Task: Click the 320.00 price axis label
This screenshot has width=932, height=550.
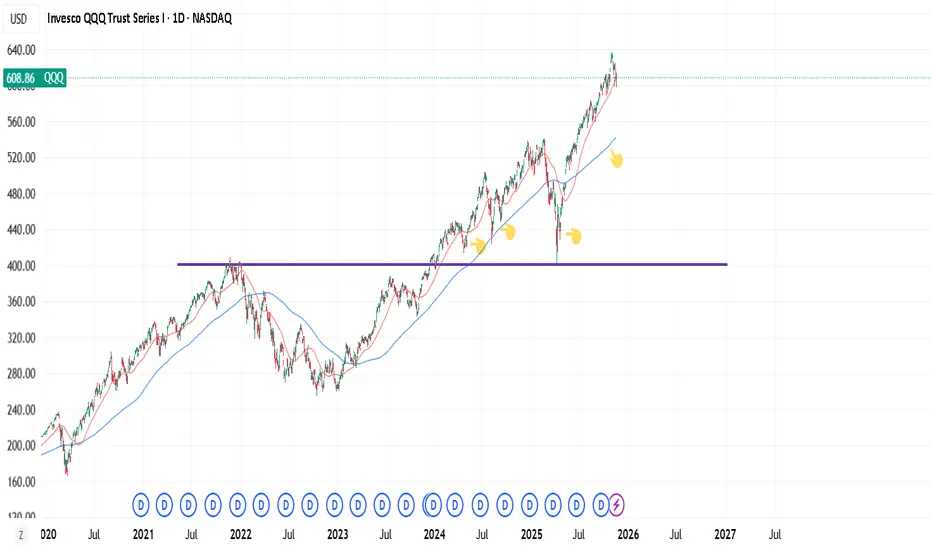Action: (21, 338)
